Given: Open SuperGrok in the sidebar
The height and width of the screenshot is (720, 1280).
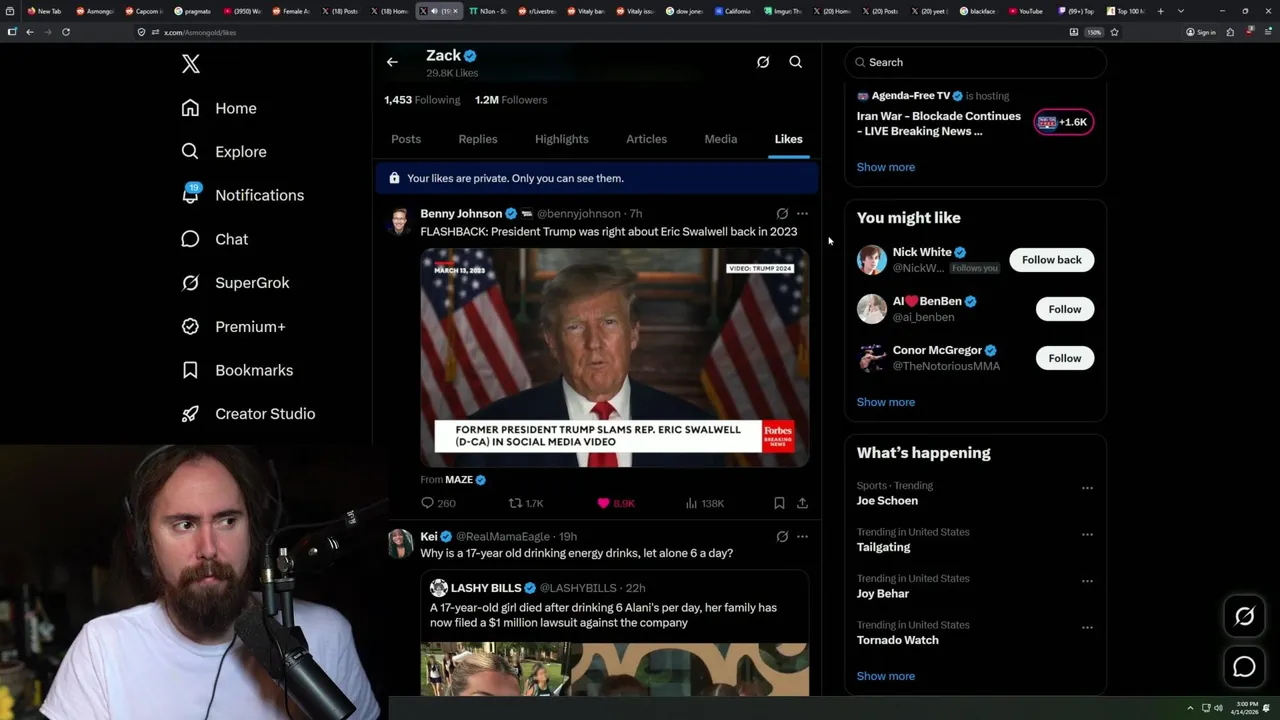Looking at the screenshot, I should click(x=235, y=283).
